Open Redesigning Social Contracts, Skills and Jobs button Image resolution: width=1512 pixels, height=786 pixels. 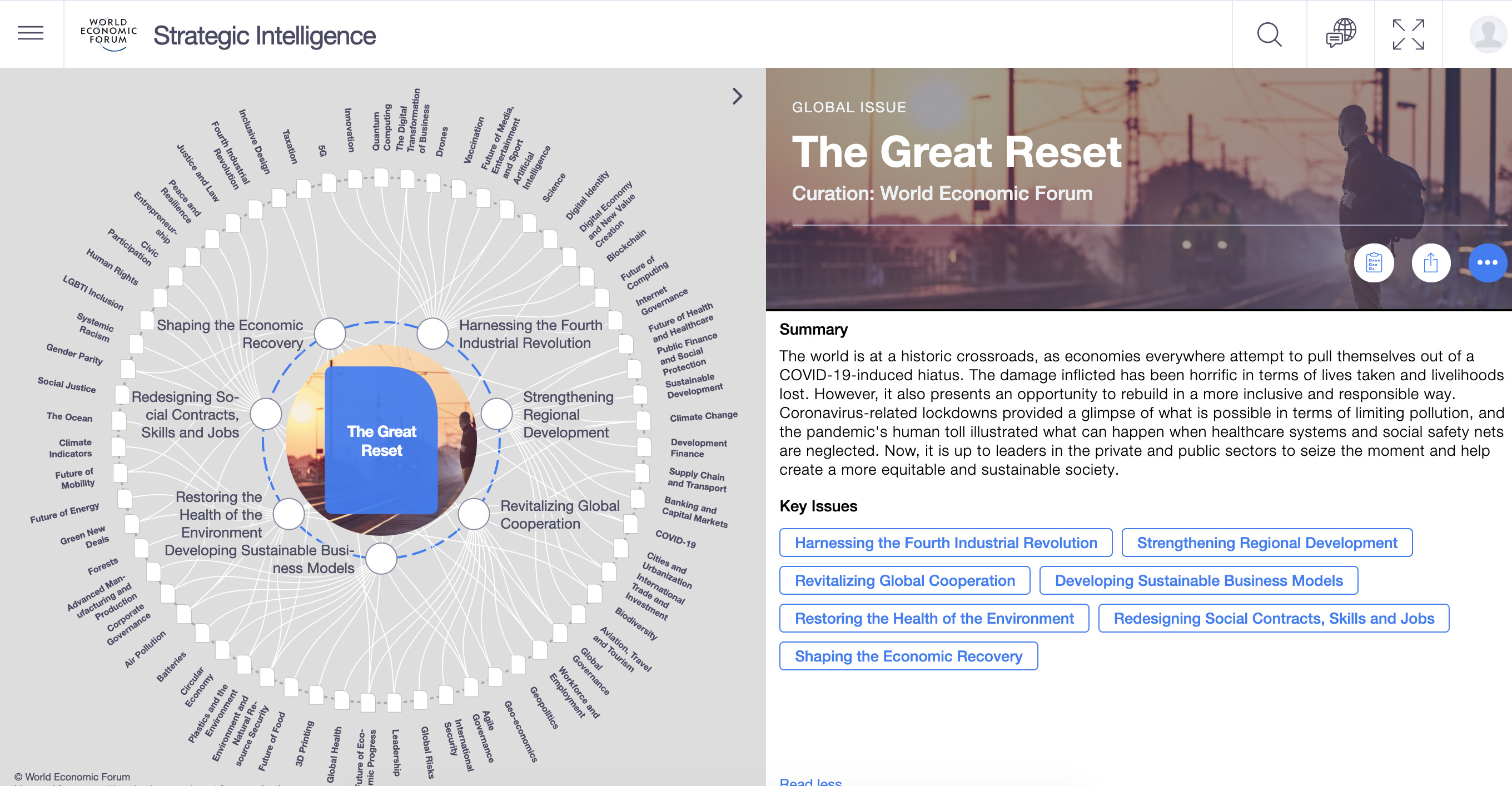pos(1273,618)
